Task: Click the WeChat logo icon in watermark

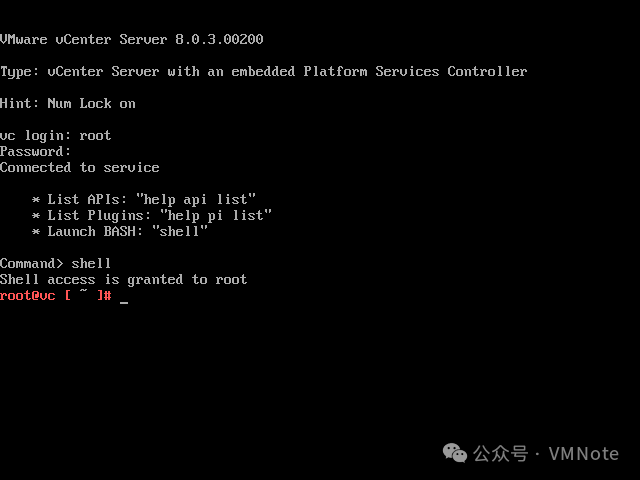Action: [455, 453]
